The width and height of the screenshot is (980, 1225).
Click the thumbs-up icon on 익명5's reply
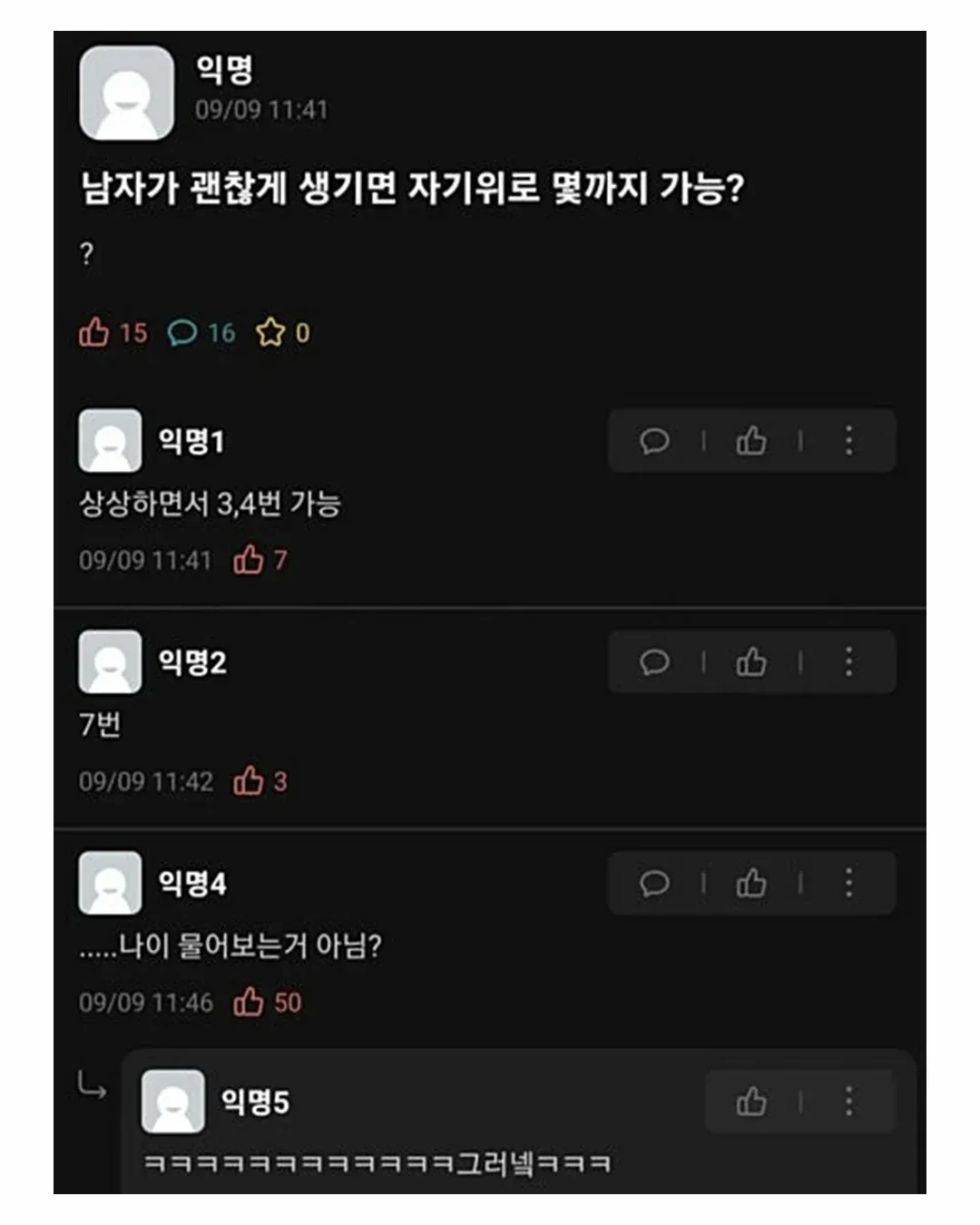point(751,1101)
